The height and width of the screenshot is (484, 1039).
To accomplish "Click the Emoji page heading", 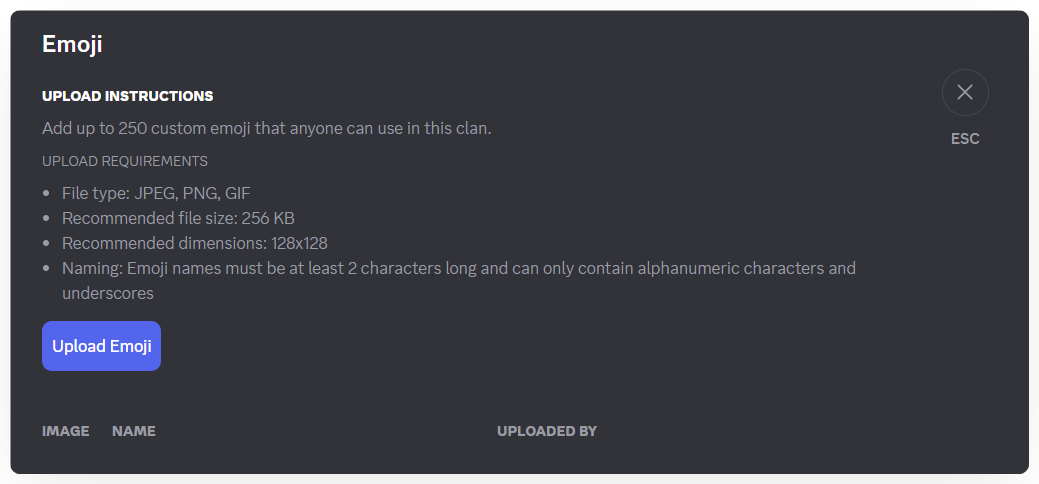I will (72, 44).
